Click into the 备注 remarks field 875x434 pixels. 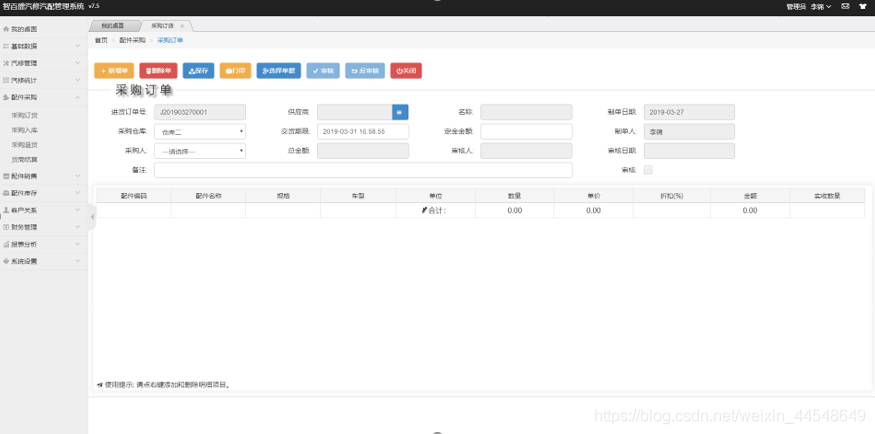[x=363, y=170]
